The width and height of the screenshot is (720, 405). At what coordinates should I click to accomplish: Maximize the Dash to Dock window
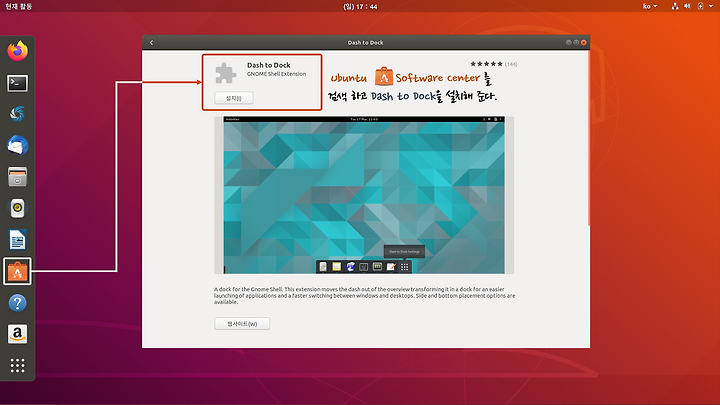tap(576, 42)
